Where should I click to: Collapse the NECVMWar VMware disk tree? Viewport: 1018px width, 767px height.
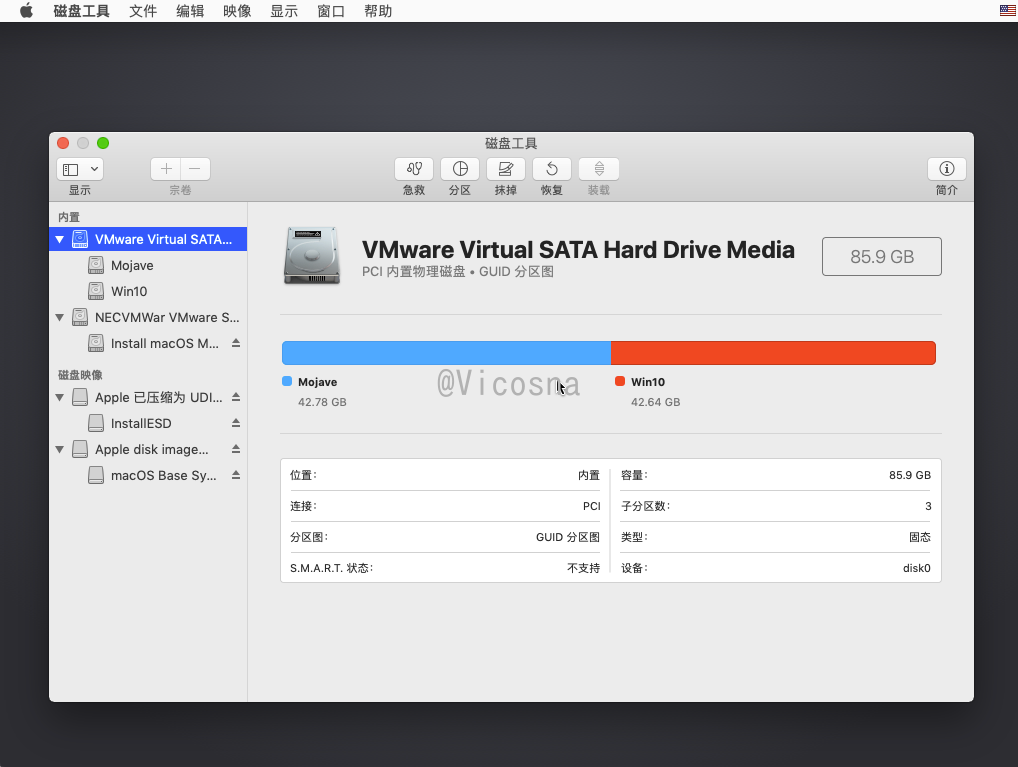point(60,318)
